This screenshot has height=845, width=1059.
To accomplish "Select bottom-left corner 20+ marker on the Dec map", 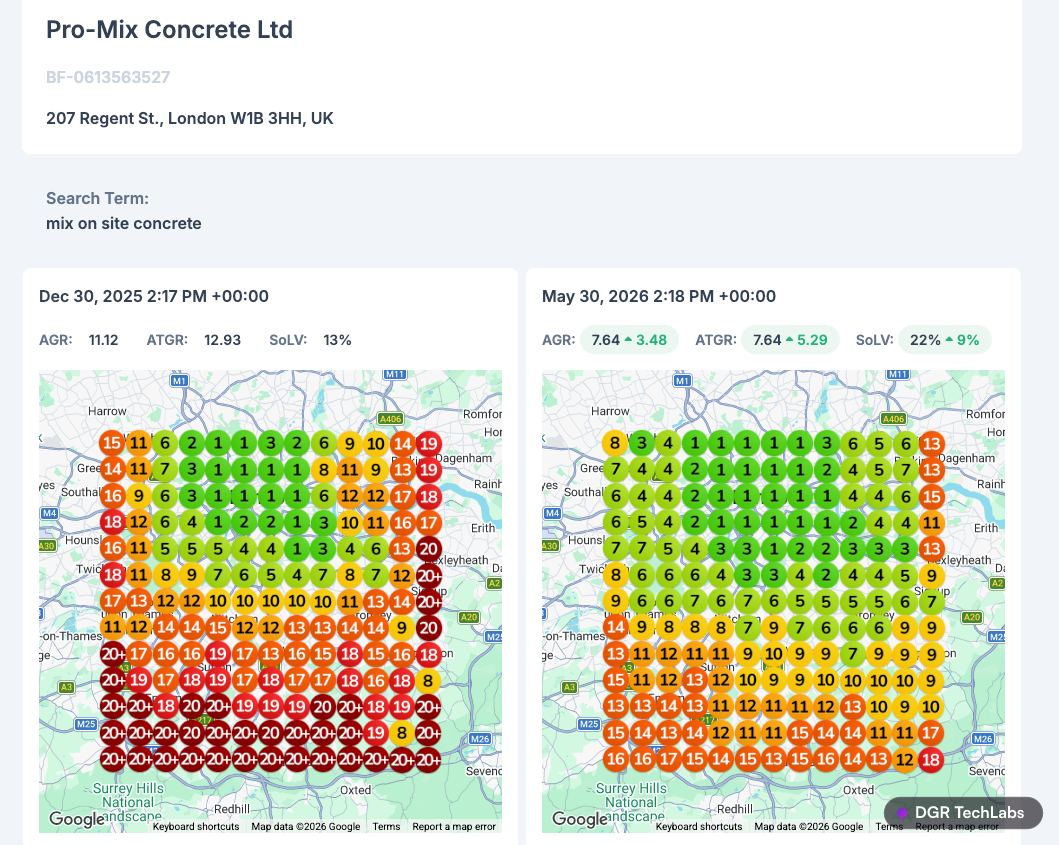I will (113, 759).
